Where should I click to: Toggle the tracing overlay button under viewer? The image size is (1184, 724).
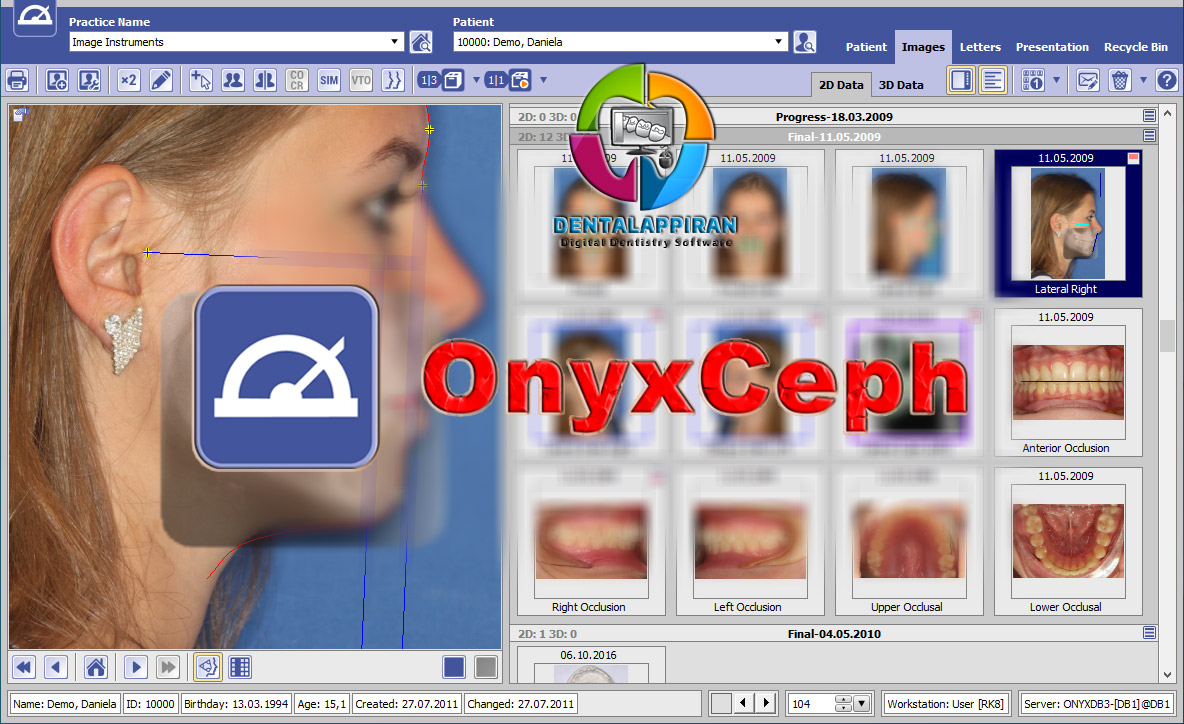pyautogui.click(x=208, y=667)
